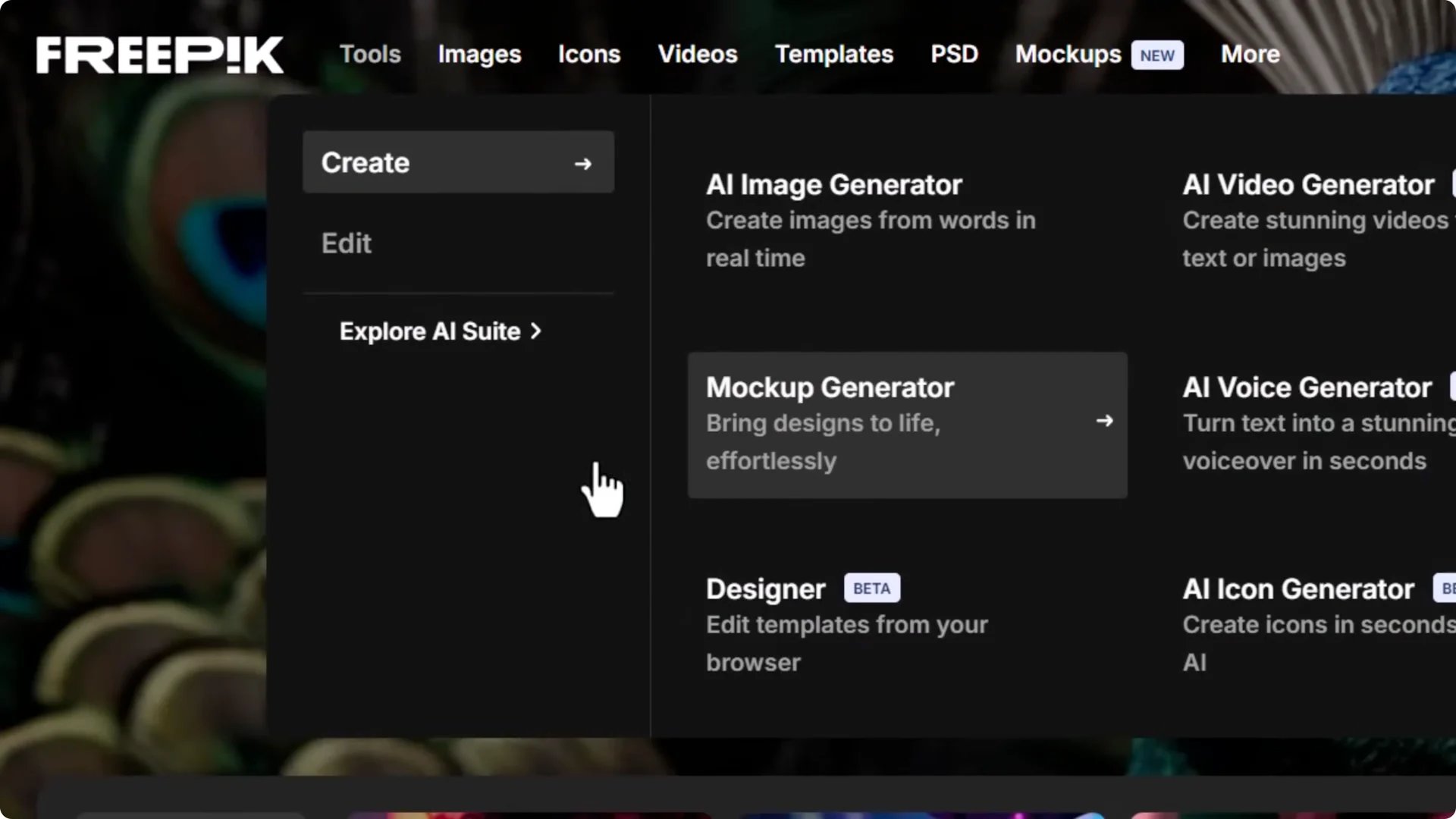Viewport: 1456px width, 819px height.
Task: Select the Mockup Generator card
Action: pyautogui.click(x=907, y=425)
